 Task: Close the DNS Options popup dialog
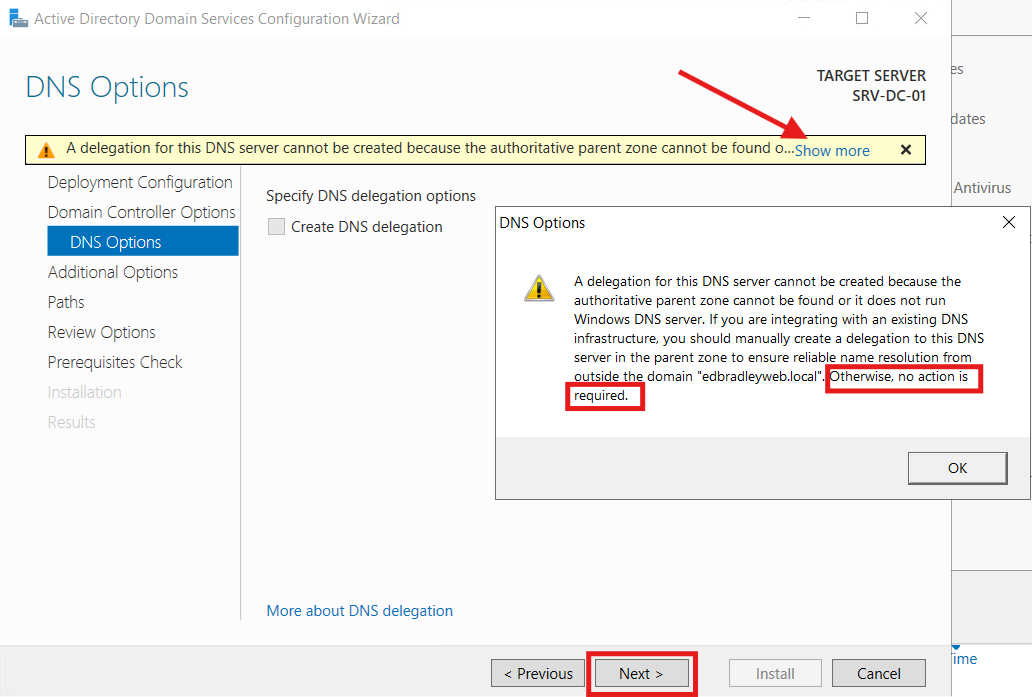point(1009,222)
